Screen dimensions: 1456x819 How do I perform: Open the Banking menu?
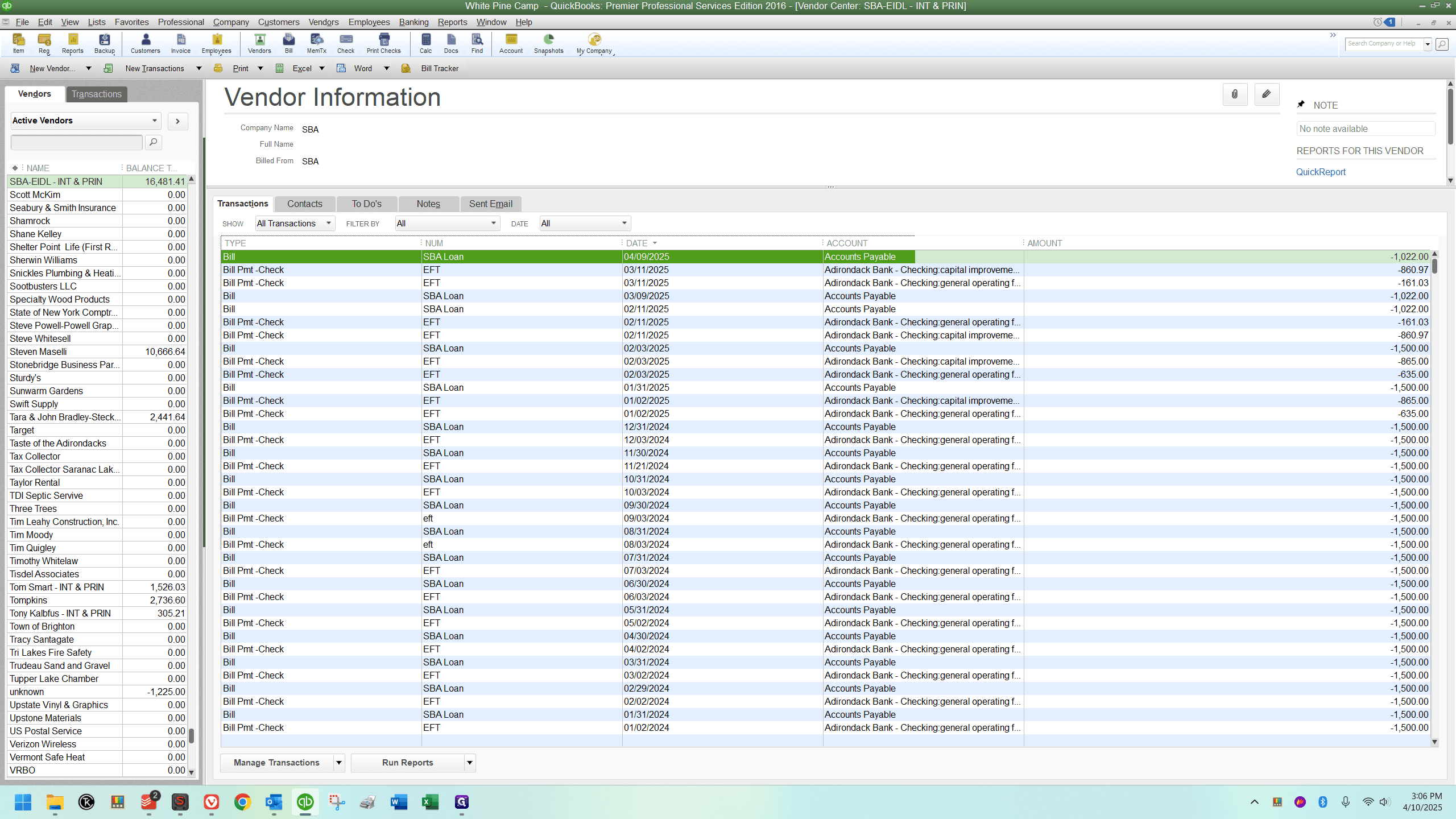[x=413, y=22]
